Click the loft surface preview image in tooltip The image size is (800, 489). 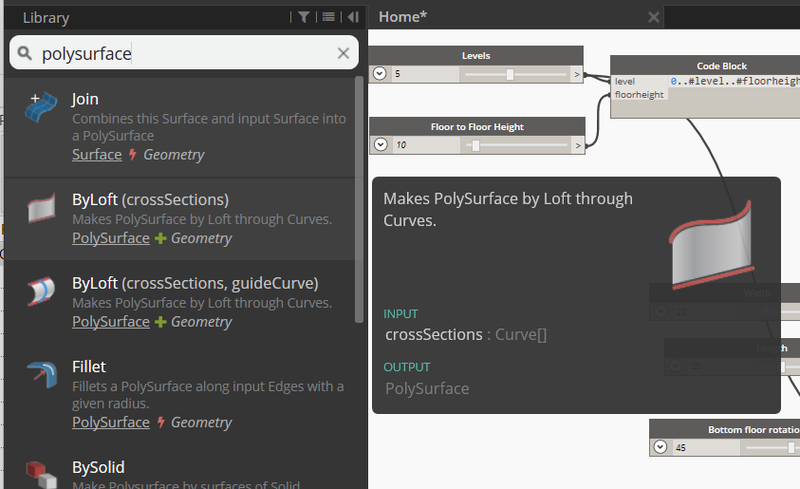coord(711,245)
